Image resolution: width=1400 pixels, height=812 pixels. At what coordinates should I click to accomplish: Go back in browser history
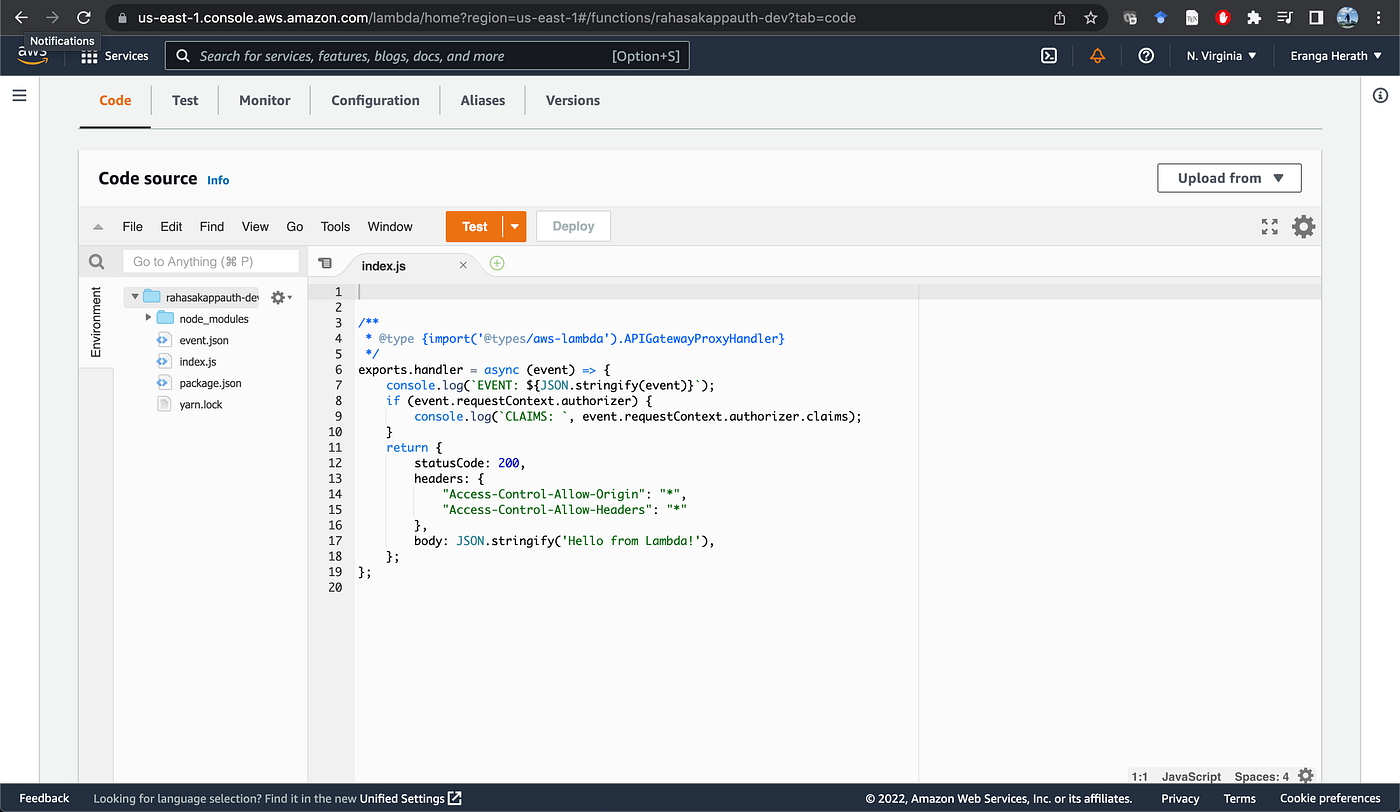21,17
